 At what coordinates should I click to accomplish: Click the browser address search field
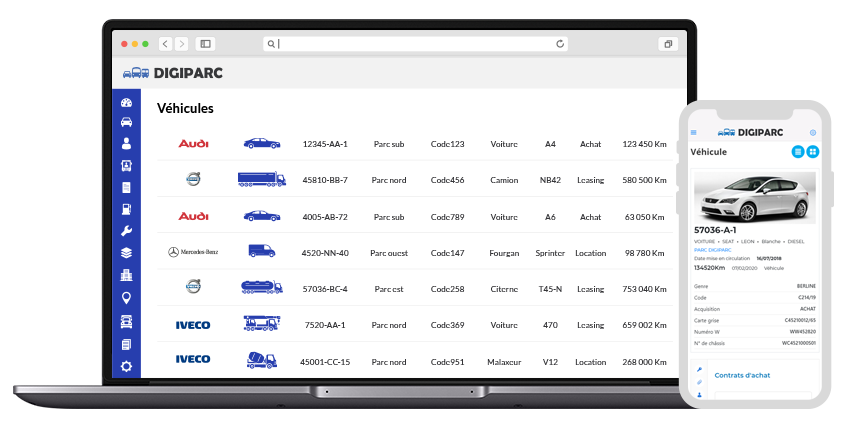pyautogui.click(x=415, y=44)
